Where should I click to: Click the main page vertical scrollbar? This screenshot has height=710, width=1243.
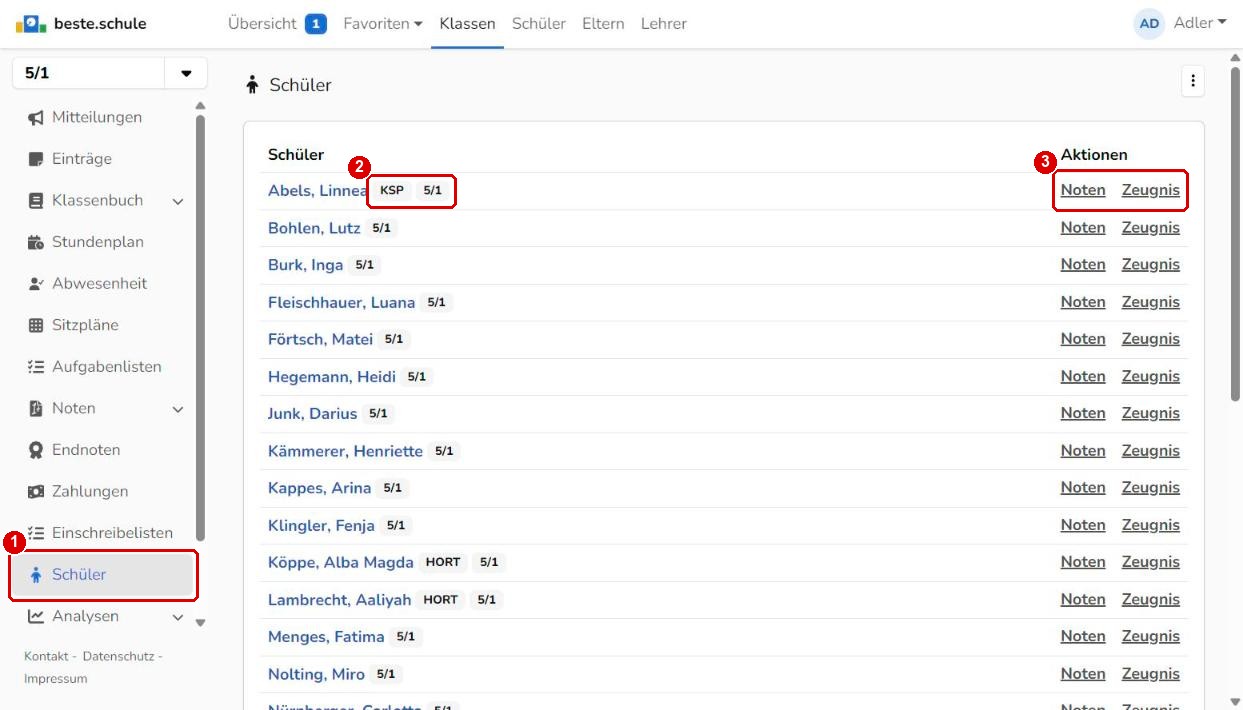1235,234
